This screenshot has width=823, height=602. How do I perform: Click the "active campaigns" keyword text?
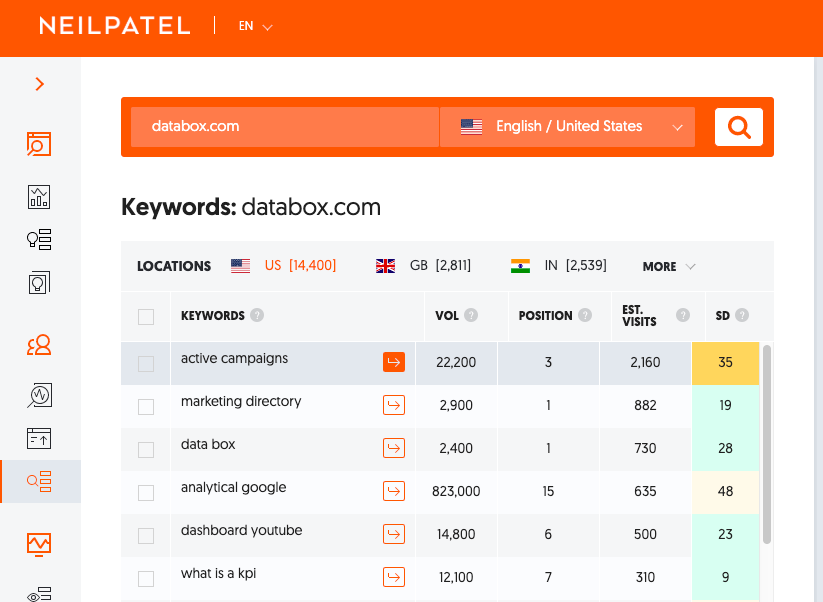[234, 358]
